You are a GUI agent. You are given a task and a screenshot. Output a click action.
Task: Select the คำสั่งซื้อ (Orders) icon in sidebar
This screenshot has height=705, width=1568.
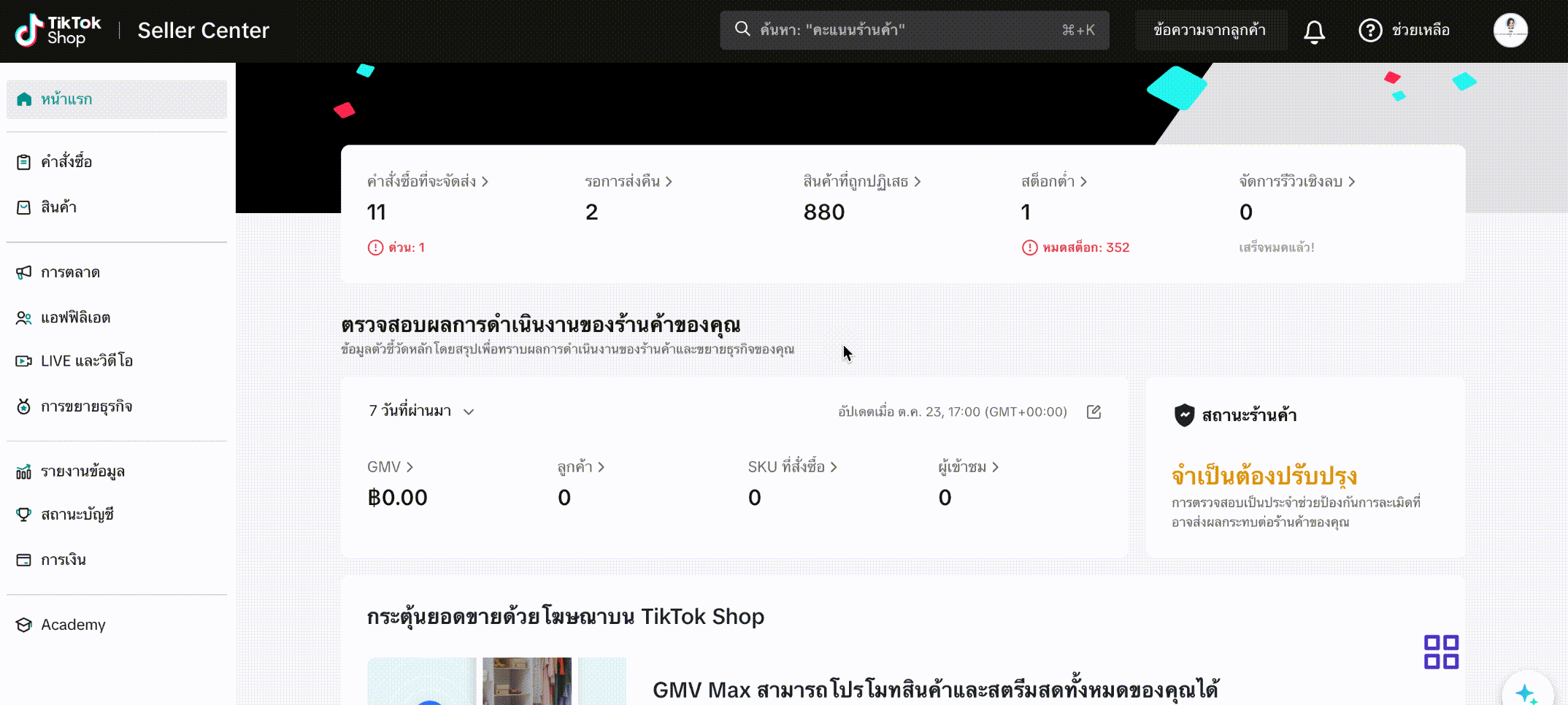[23, 161]
